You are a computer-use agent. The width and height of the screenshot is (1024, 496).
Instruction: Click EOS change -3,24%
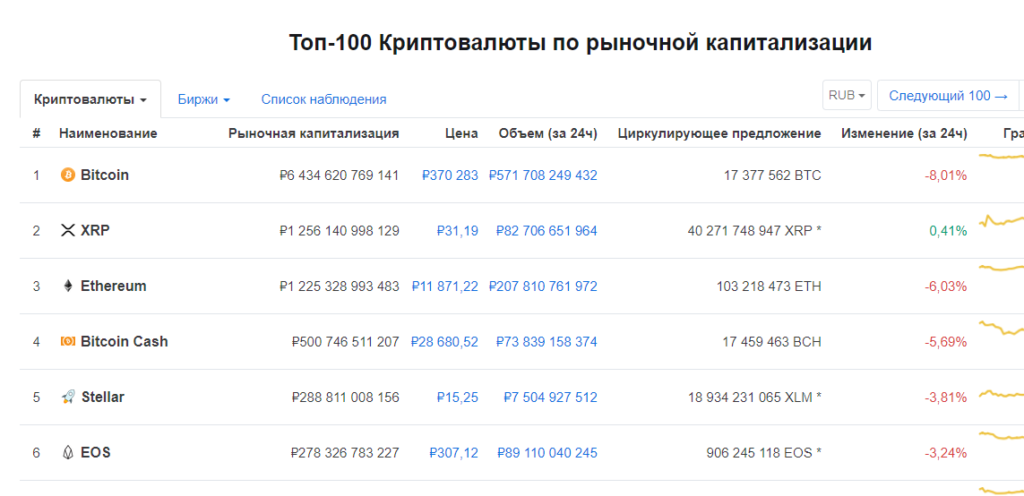pyautogui.click(x=946, y=453)
